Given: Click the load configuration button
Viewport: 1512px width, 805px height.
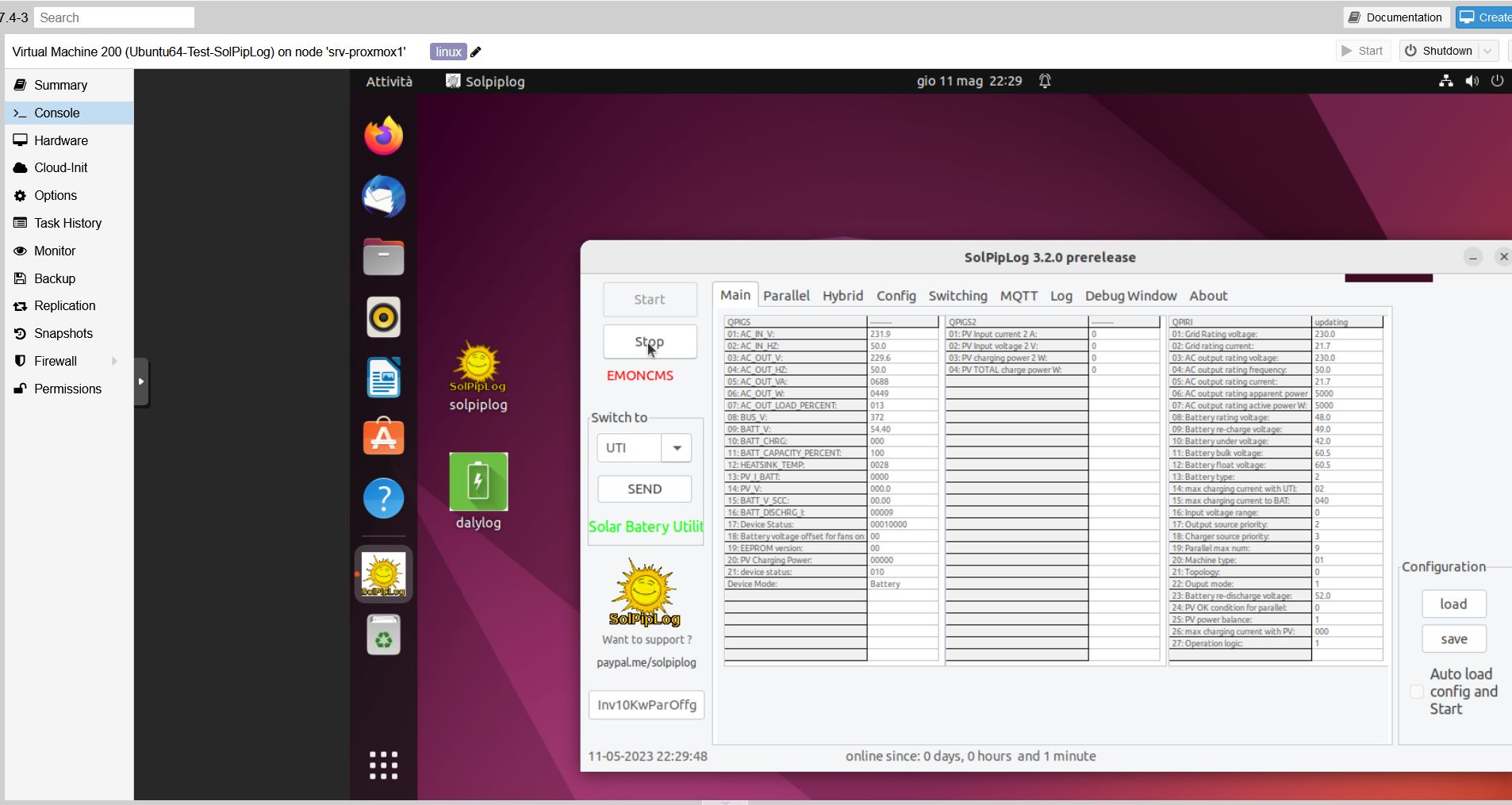Looking at the screenshot, I should point(1453,604).
